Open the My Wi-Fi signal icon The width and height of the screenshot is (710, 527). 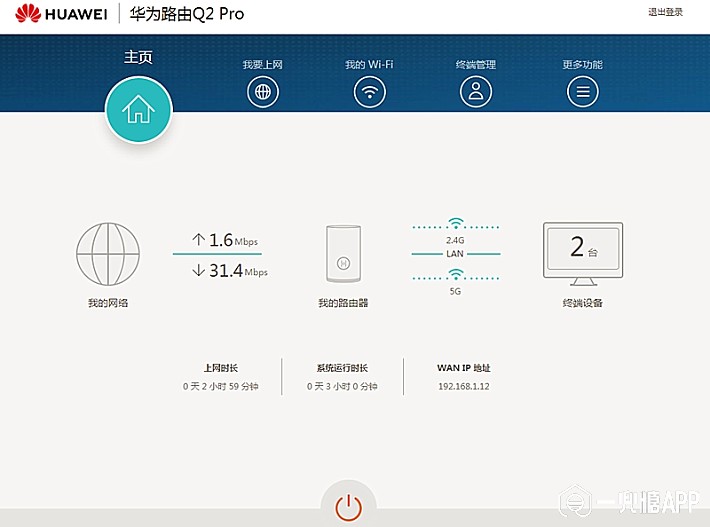369,92
